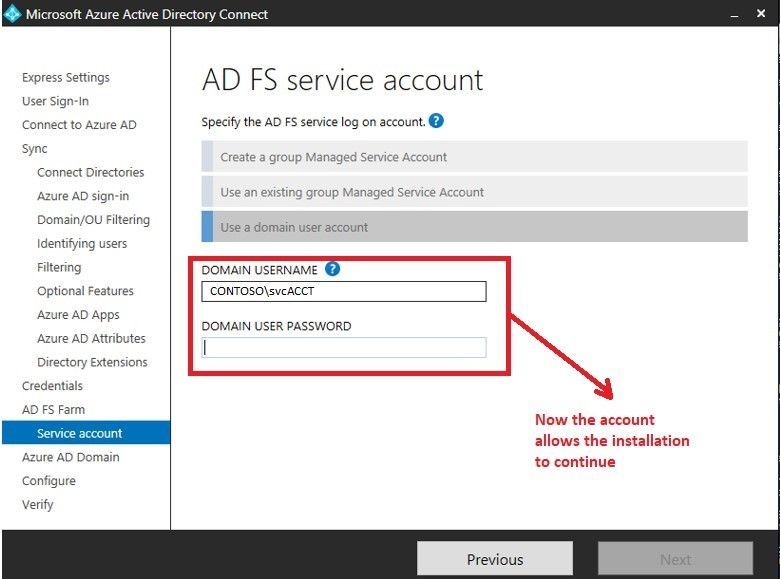The width and height of the screenshot is (780, 579).
Task: Open the Credentials step
Action: pos(52,386)
